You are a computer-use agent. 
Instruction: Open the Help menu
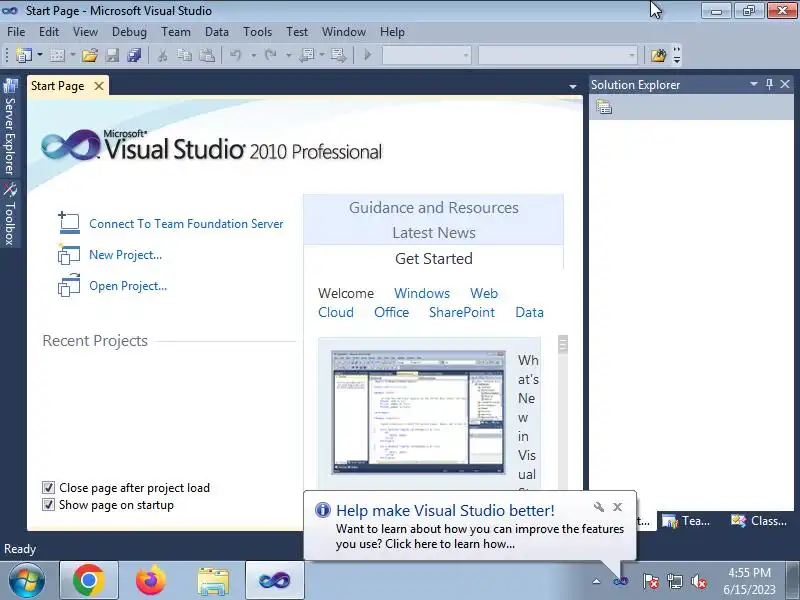point(392,32)
